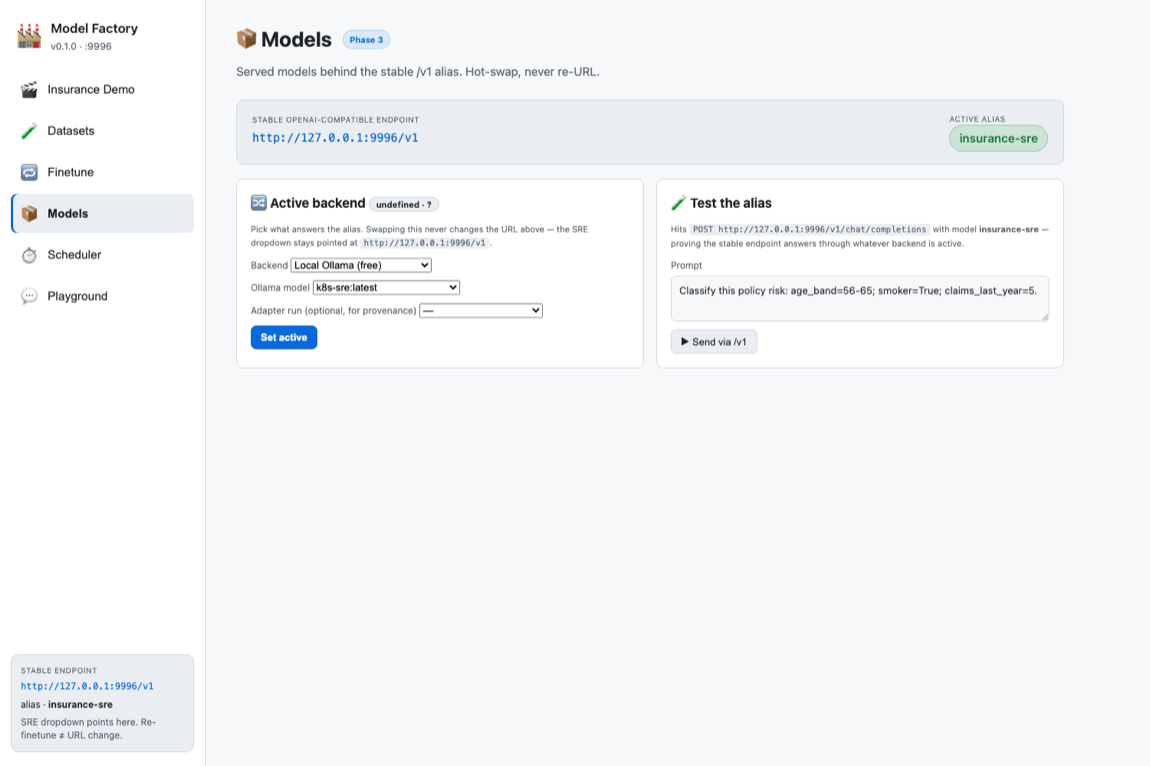The height and width of the screenshot is (766, 1150).
Task: Click the package icon beside Models heading
Action: coord(246,39)
